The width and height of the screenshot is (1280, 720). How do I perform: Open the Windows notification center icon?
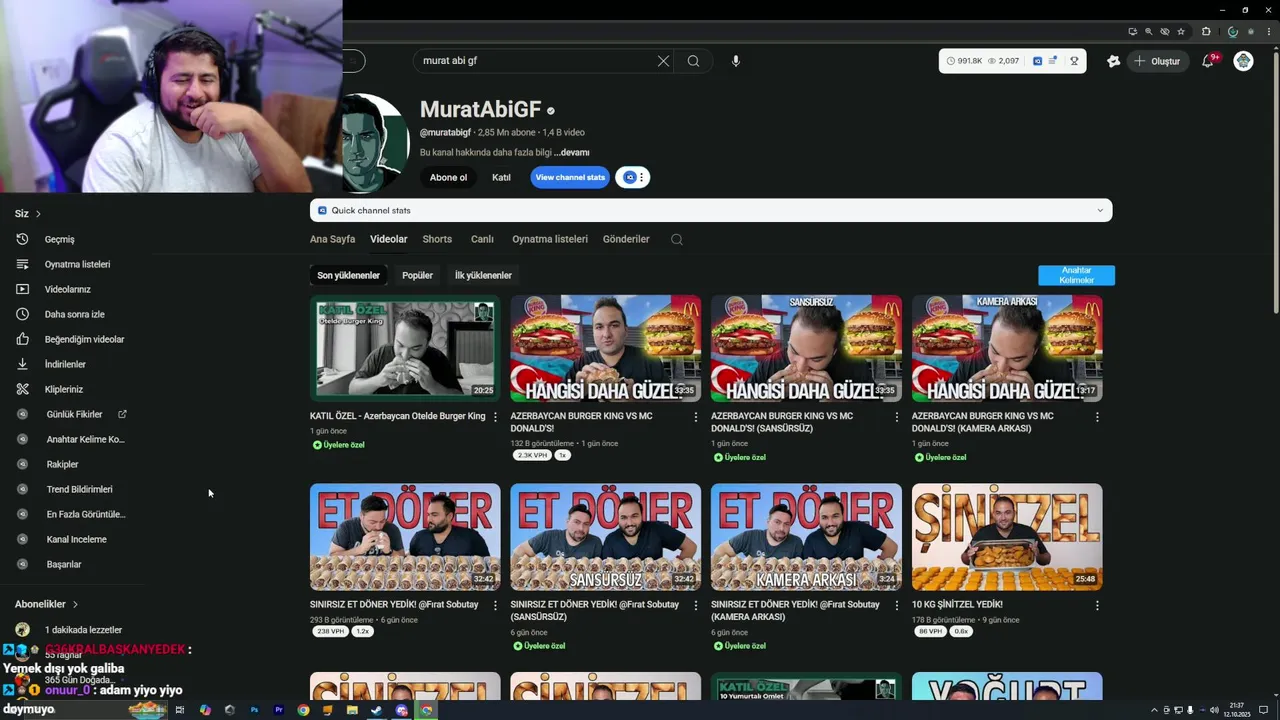click(1264, 710)
